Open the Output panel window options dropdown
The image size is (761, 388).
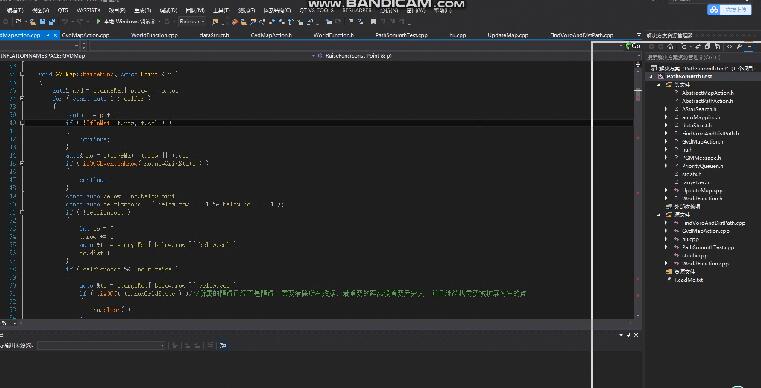(621, 335)
